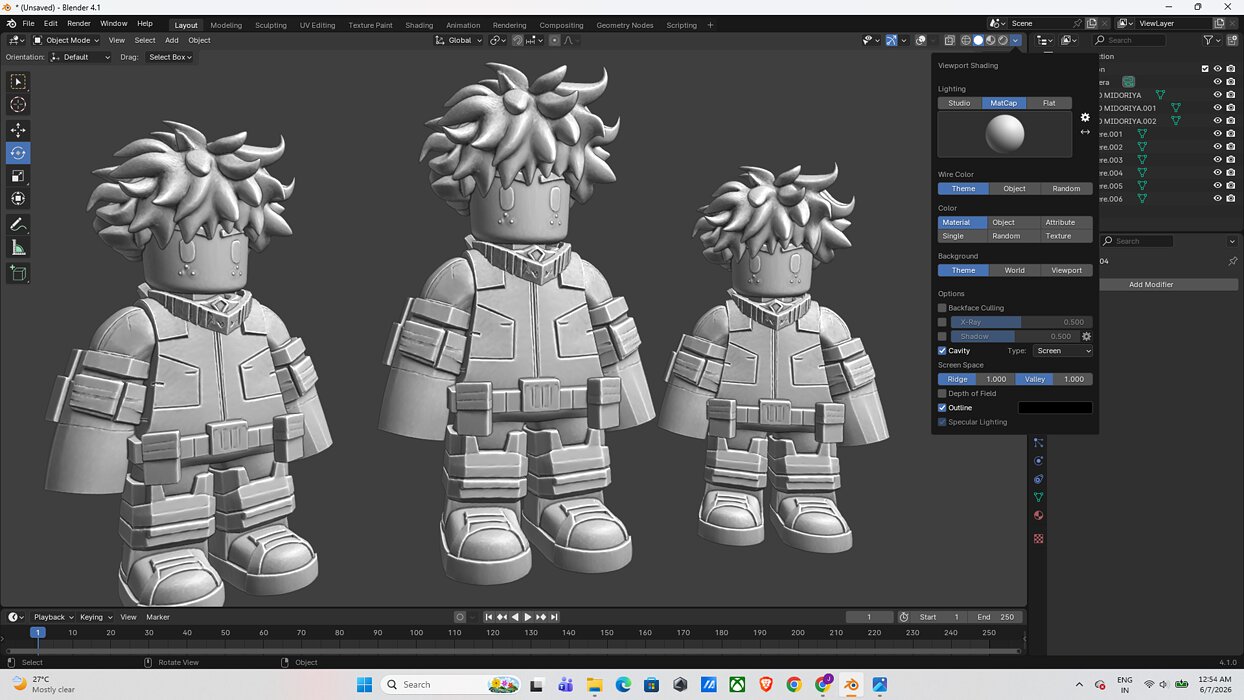Collapse the viewport shading options arrow

[x=1016, y=40]
